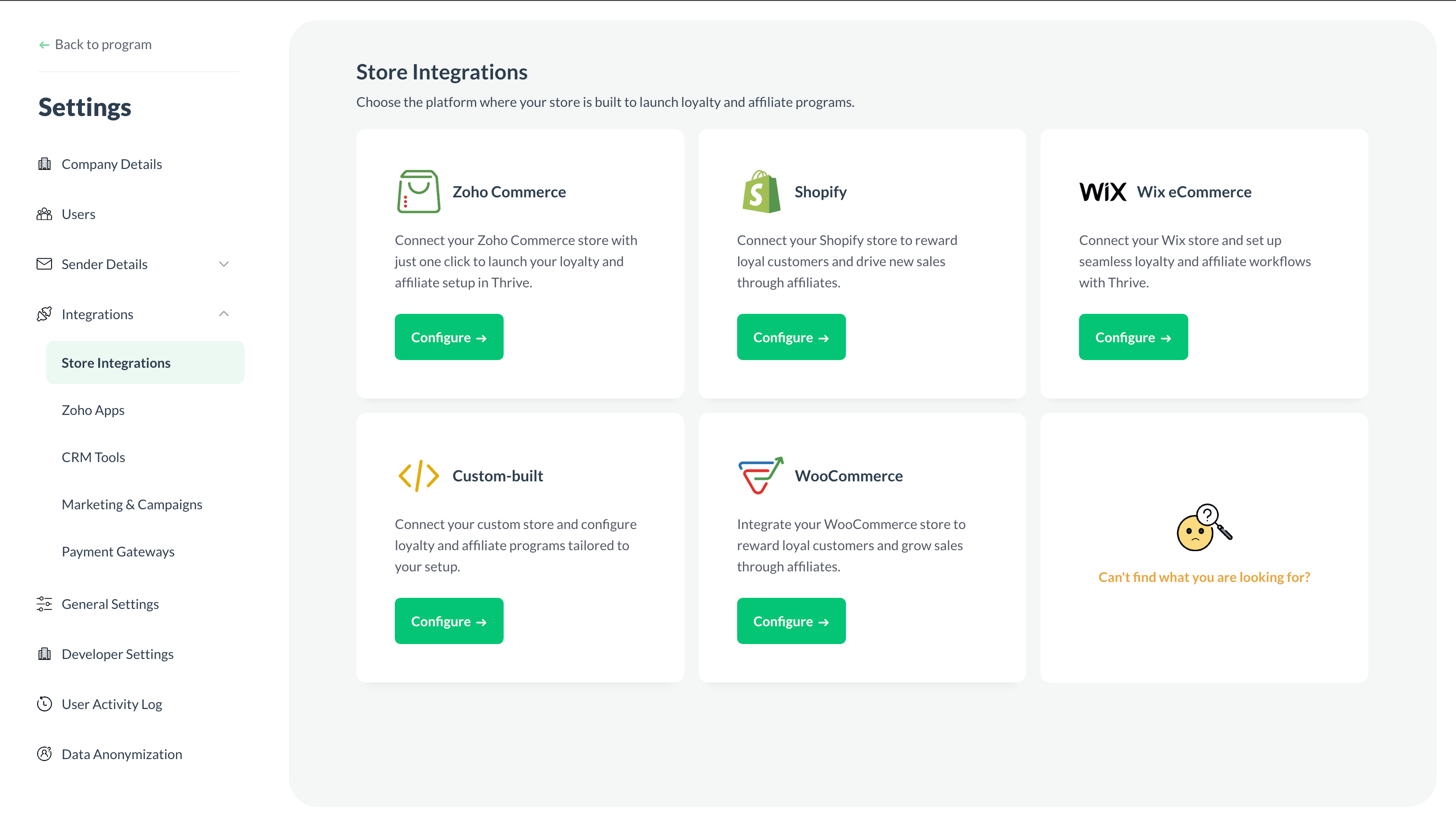Click the General Settings sliders icon
Screen dimensions: 1456x826
tap(44, 604)
